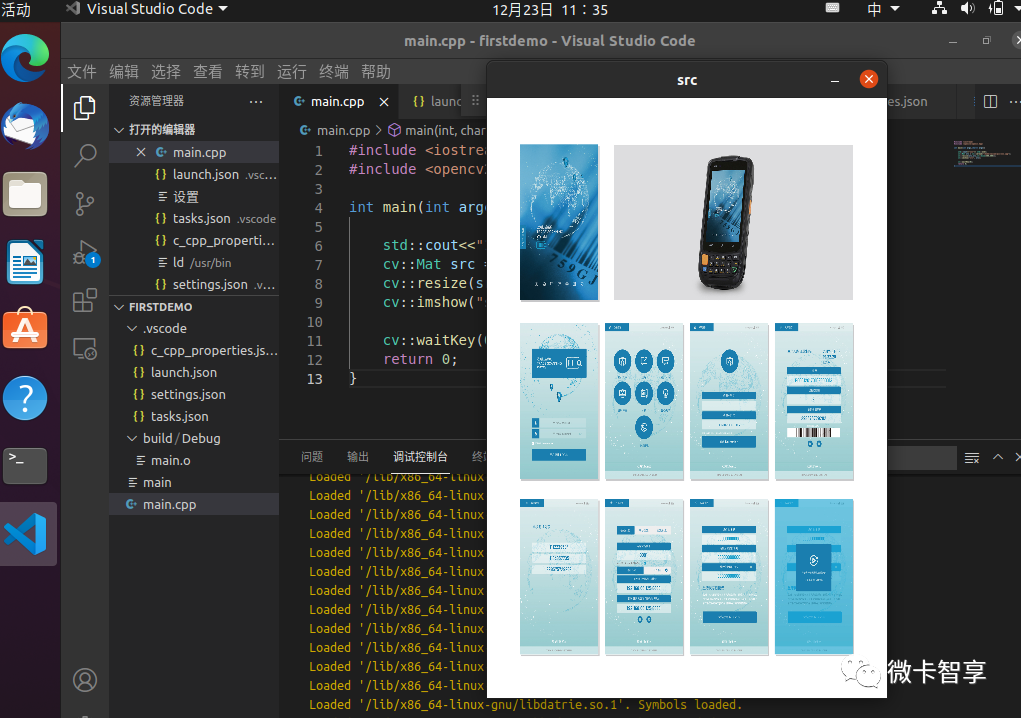The image size is (1021, 718).
Task: Switch to the 输出 panel tab
Action: click(358, 457)
